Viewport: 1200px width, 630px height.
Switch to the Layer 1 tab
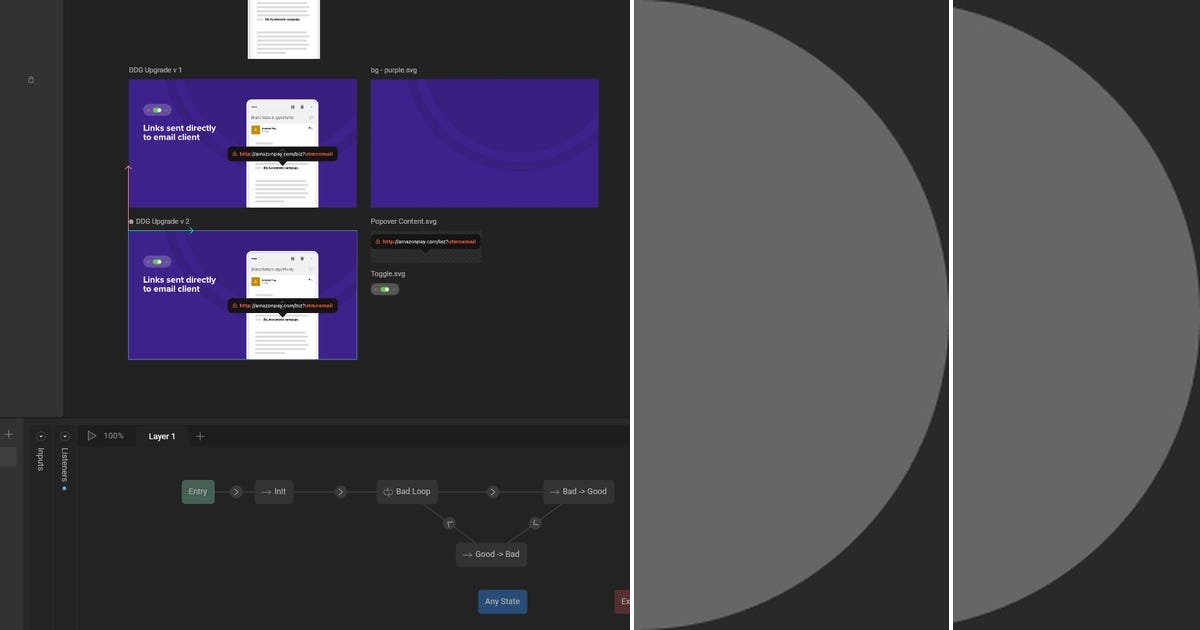[161, 435]
